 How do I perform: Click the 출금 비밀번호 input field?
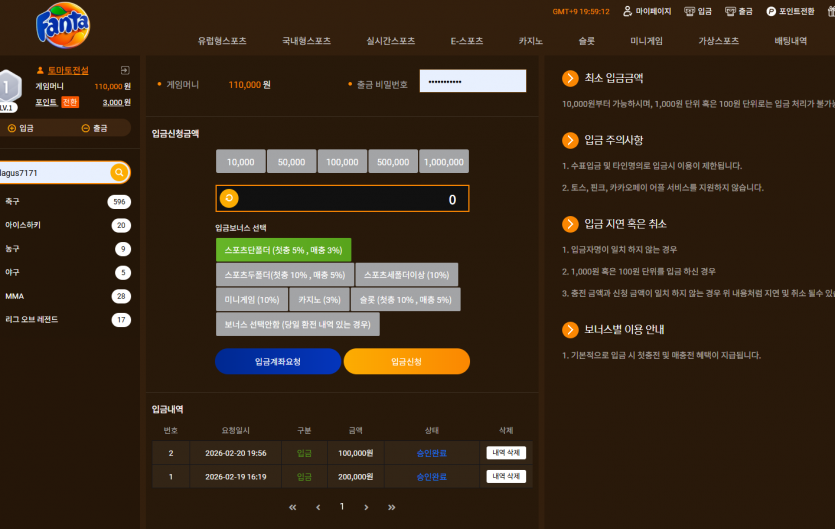click(x=472, y=81)
